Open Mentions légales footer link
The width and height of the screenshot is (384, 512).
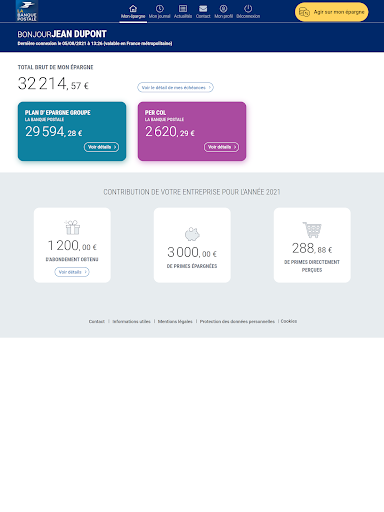tap(175, 321)
